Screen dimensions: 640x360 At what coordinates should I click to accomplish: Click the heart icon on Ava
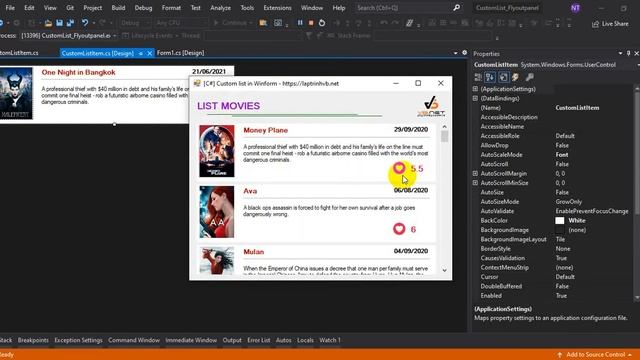click(399, 229)
